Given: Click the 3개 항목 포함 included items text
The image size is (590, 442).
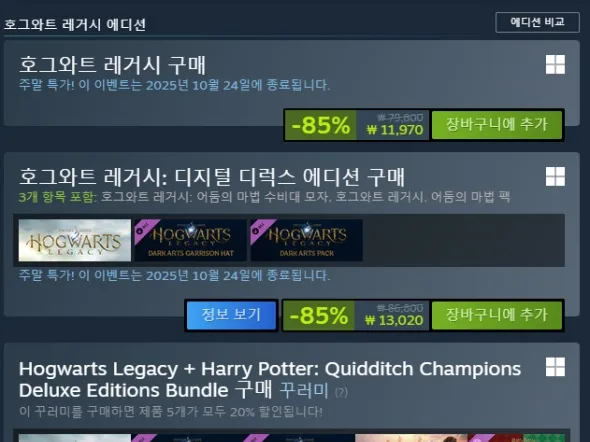Looking at the screenshot, I should [58, 197].
